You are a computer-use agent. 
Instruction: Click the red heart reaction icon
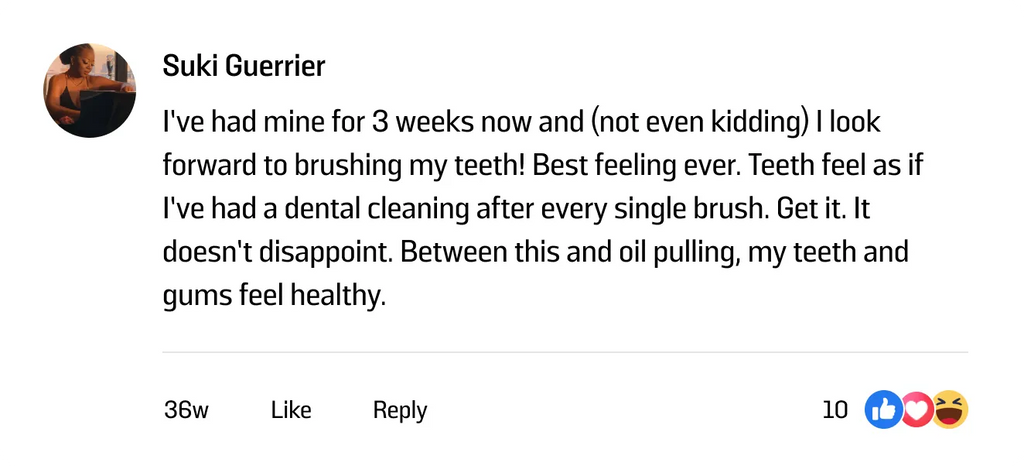[x=915, y=410]
